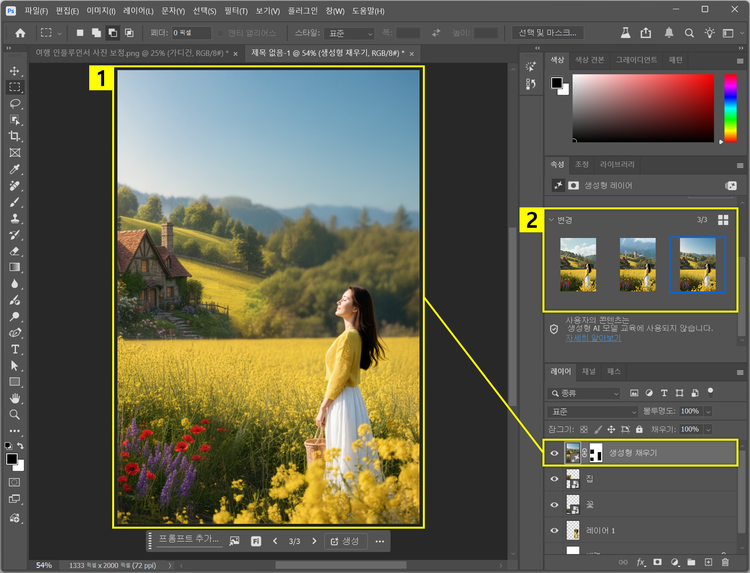Open the layer blend mode dropdown
The width and height of the screenshot is (750, 573).
[x=593, y=411]
